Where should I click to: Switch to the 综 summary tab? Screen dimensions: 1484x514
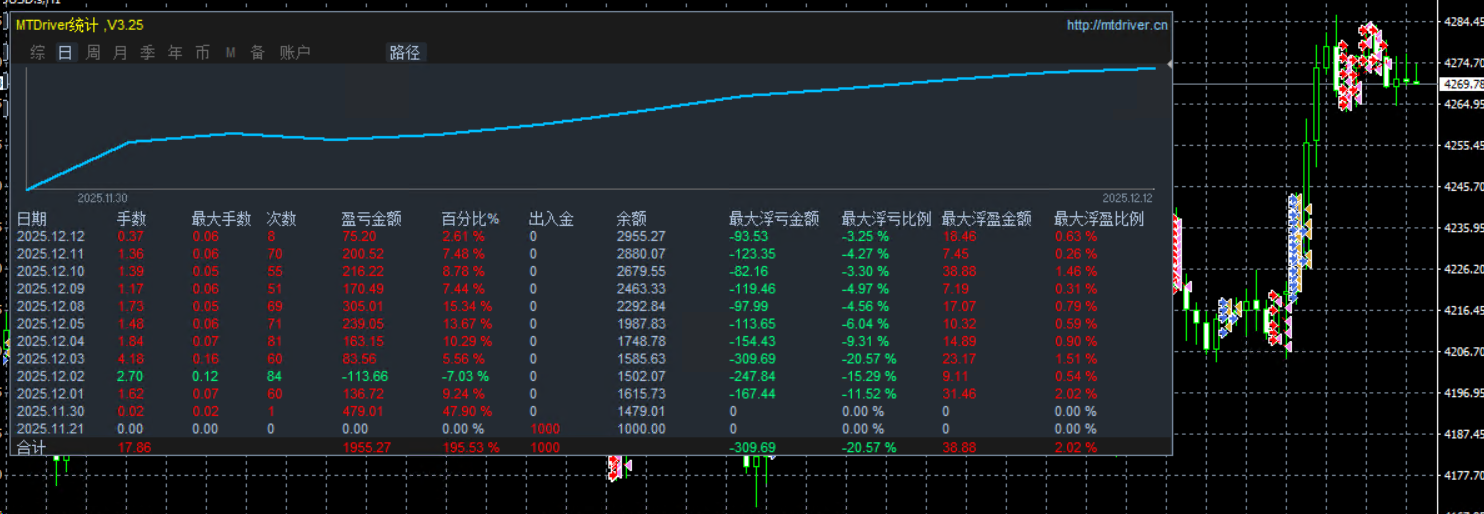coord(37,53)
